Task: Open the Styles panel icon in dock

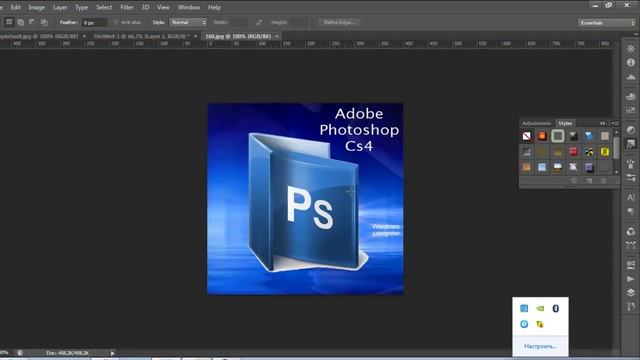Action: [631, 144]
